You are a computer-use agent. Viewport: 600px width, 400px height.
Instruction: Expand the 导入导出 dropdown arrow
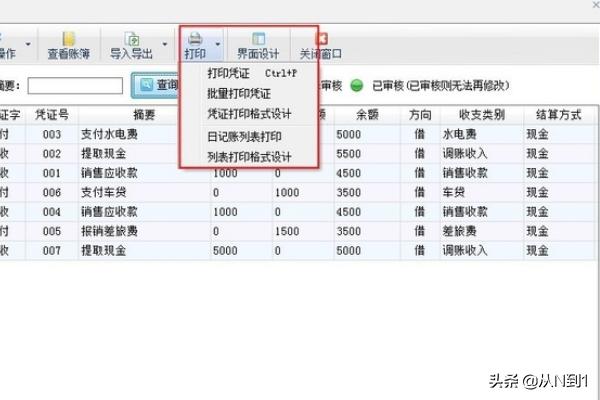(x=165, y=44)
